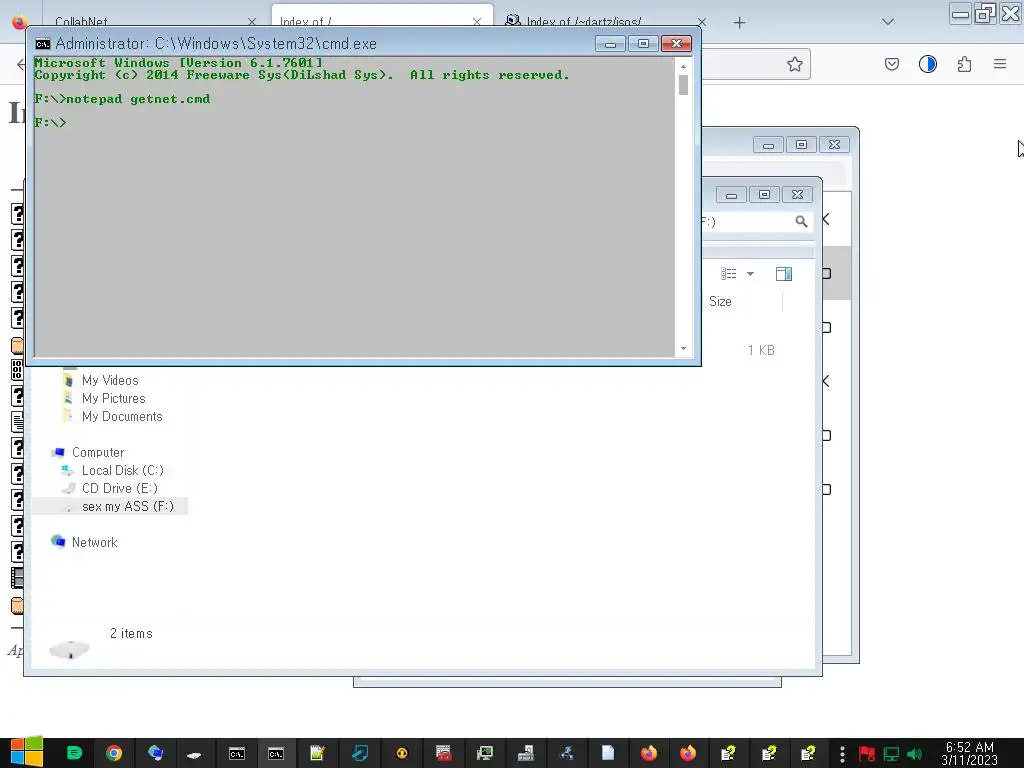Expand the Firefox list all tabs chevron
The height and width of the screenshot is (768, 1024).
(888, 22)
